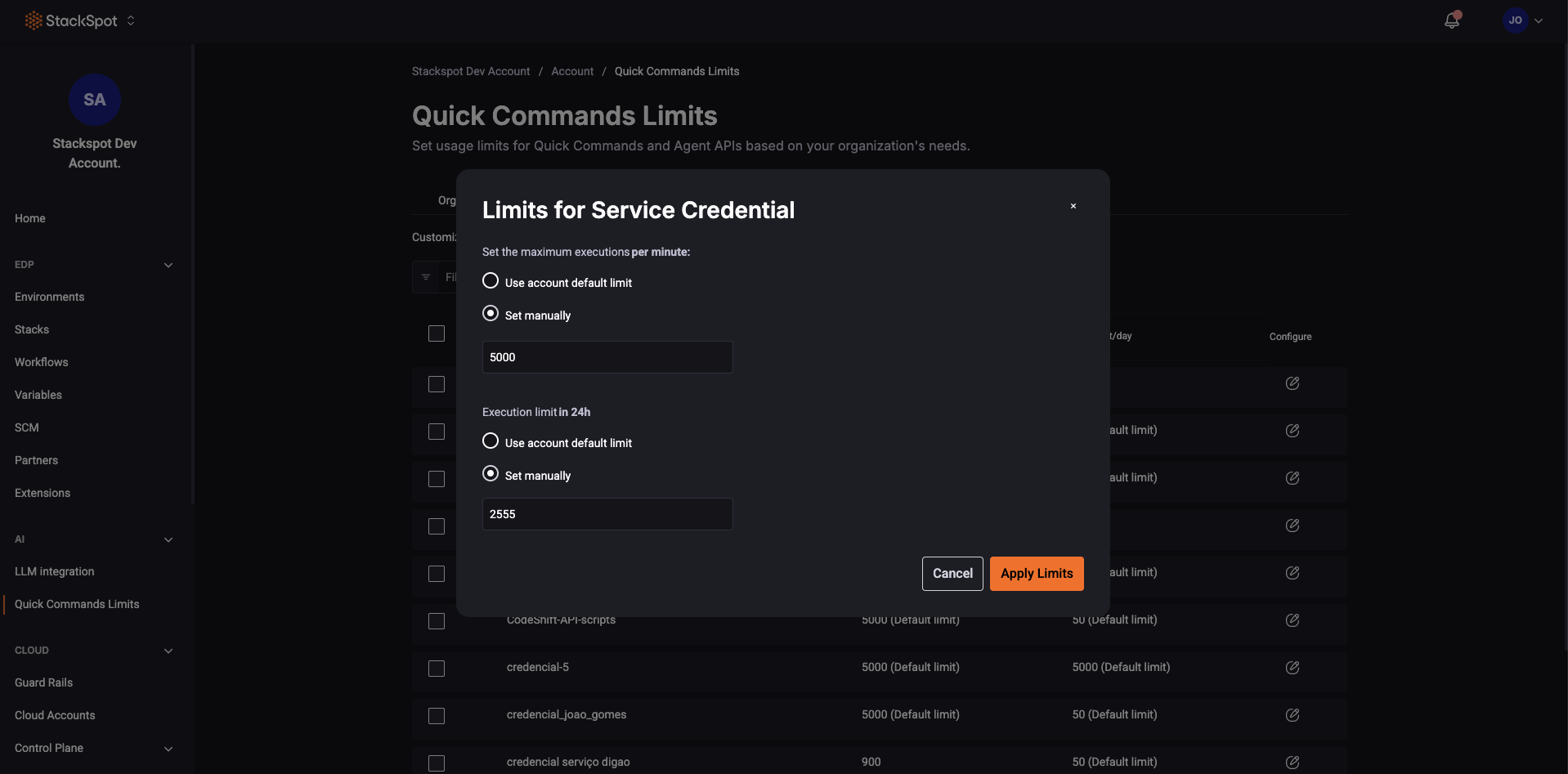Select 24h Use account default limit radio
The height and width of the screenshot is (774, 1568).
tap(491, 441)
